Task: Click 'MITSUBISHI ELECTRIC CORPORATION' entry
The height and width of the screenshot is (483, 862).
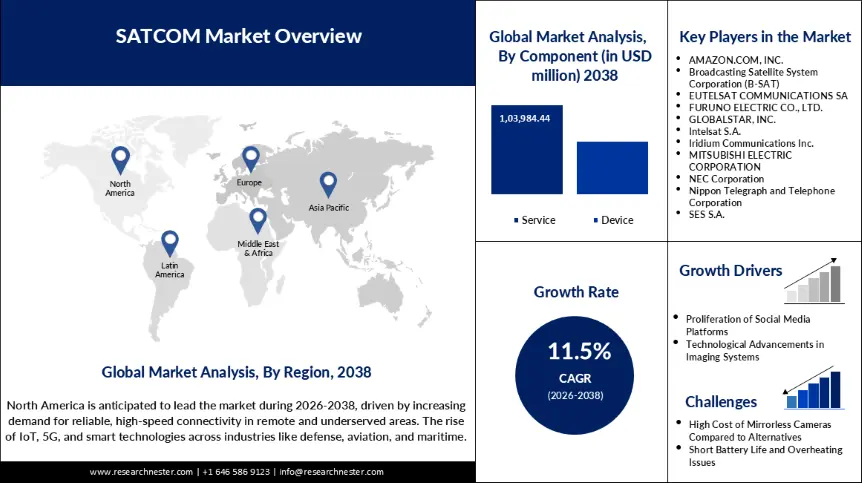Action: pyautogui.click(x=741, y=161)
